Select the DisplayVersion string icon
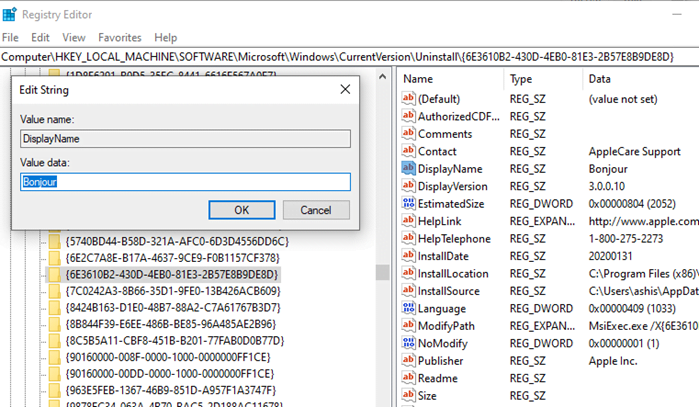 [408, 186]
